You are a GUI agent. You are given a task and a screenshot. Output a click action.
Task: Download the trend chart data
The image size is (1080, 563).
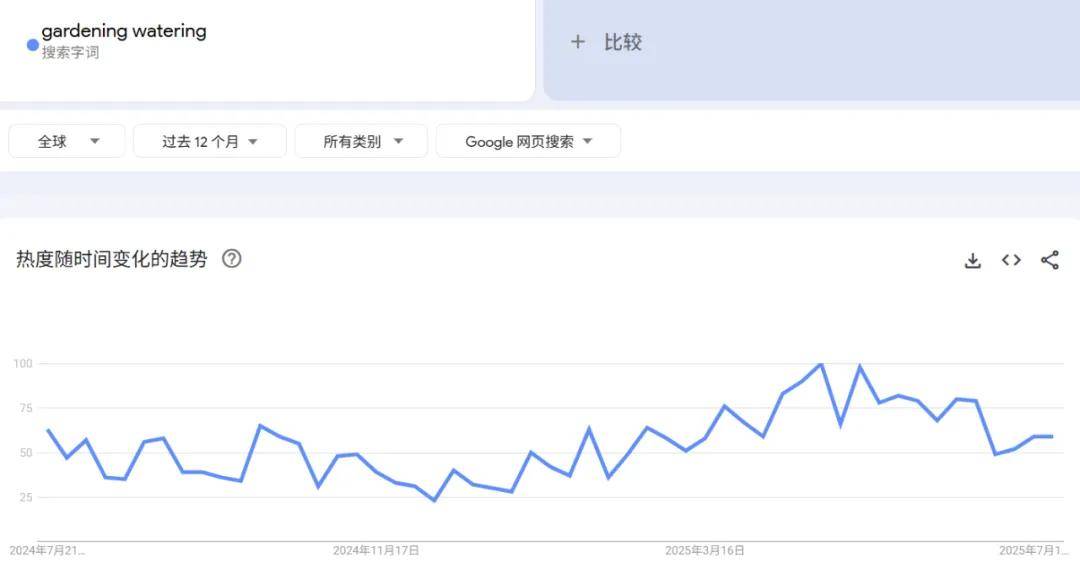[x=972, y=260]
